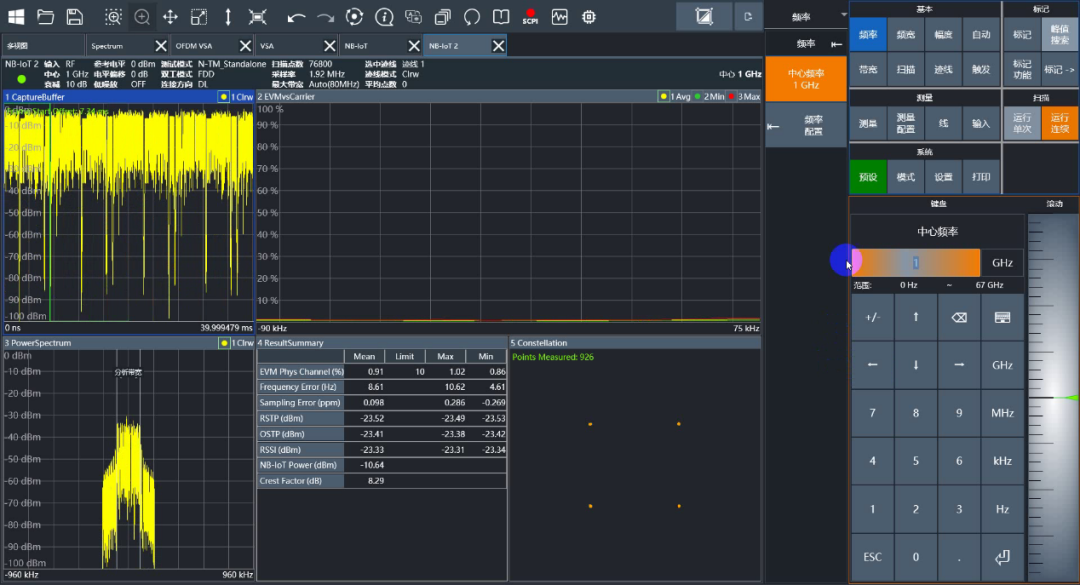This screenshot has width=1080, height=585.
Task: Click the right arrow key on keypad
Action: (959, 365)
